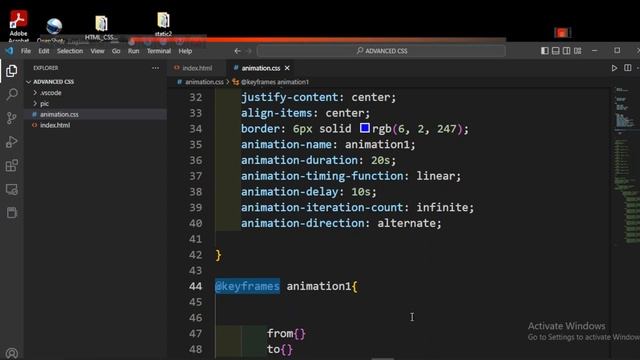The width and height of the screenshot is (640, 360).
Task: Open the View menu
Action: click(97, 51)
